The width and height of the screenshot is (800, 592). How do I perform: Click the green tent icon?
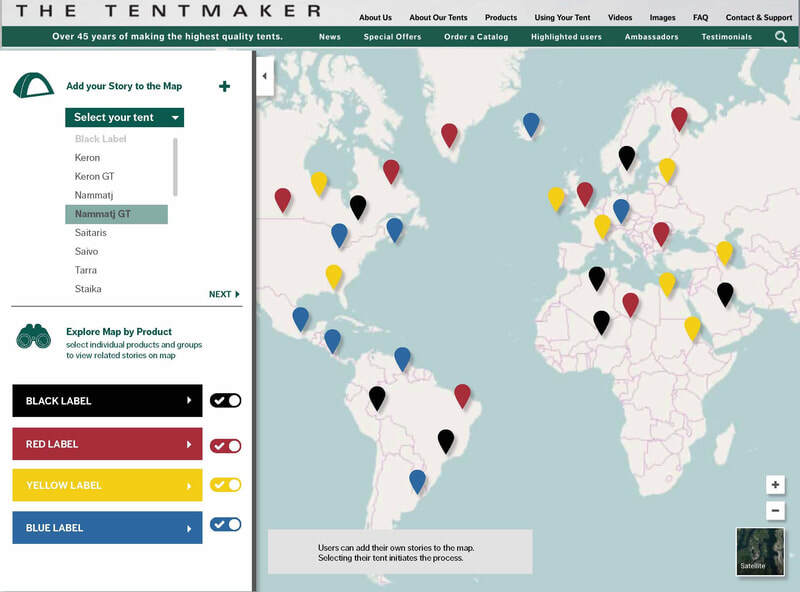33,85
